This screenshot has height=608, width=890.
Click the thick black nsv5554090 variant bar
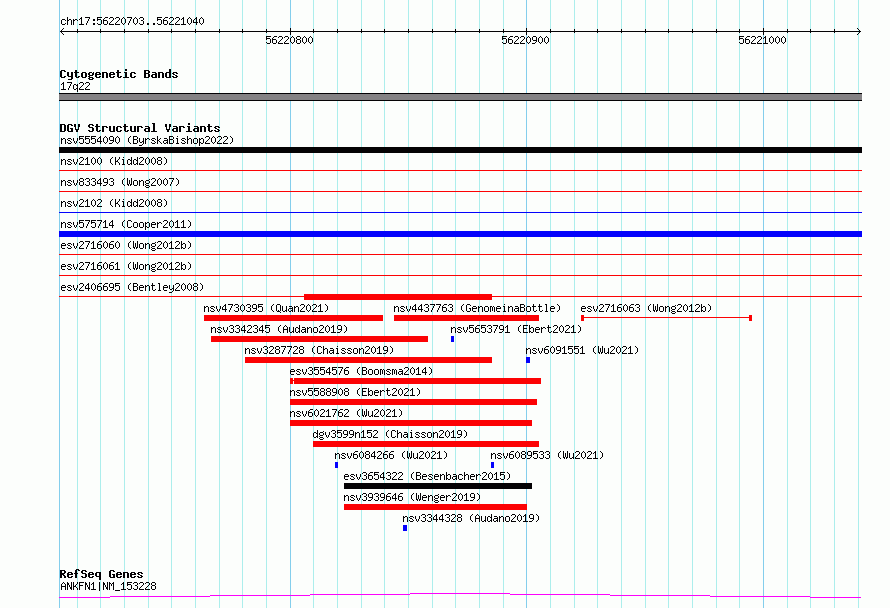click(460, 150)
